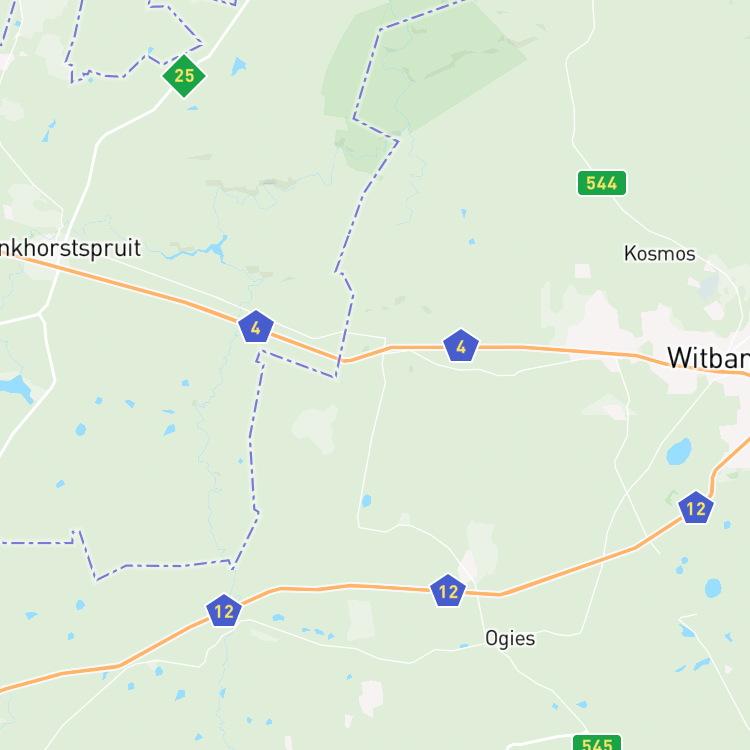Viewport: 750px width, 750px height.
Task: Select the Bronkhorstspruit town label
Action: tap(70, 248)
